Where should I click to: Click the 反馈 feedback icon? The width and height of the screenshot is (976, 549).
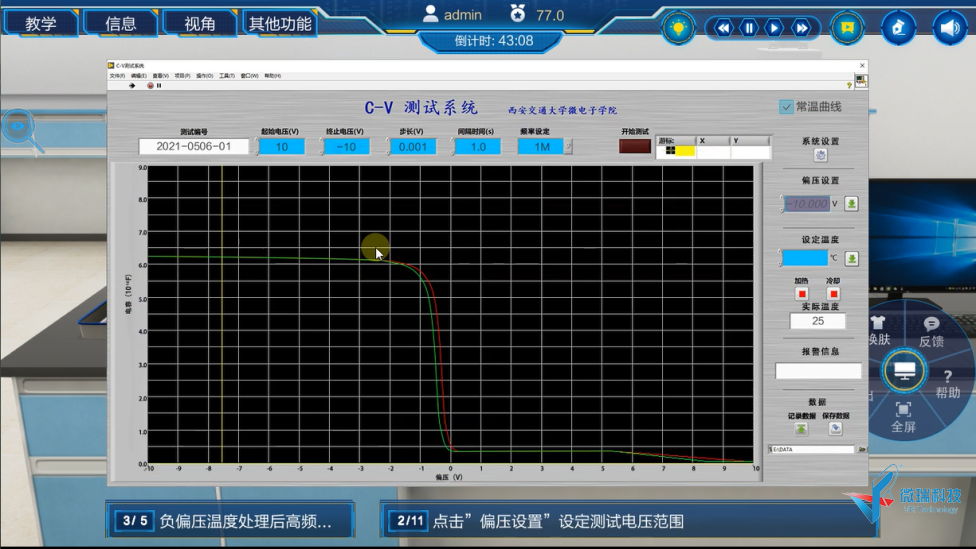tap(931, 324)
